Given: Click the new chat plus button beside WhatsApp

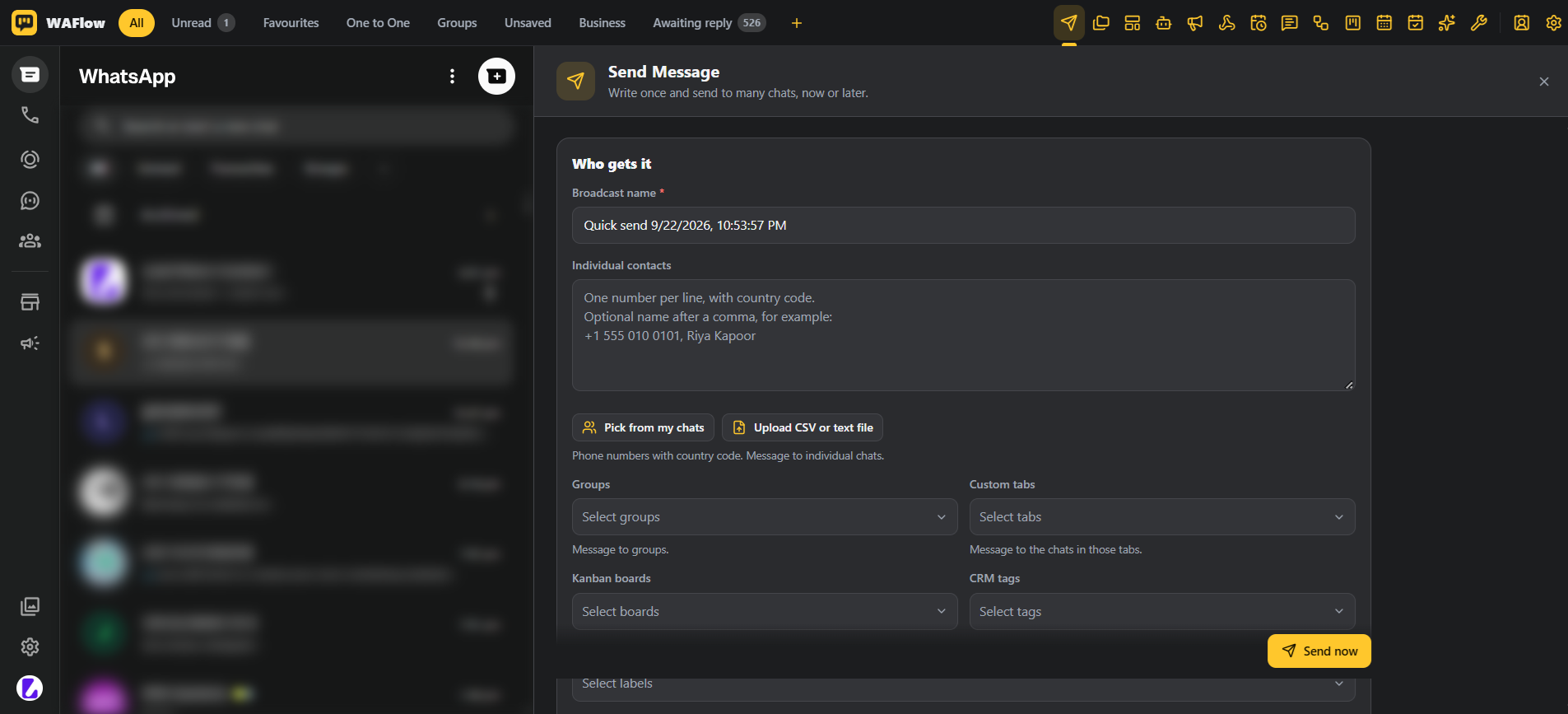Looking at the screenshot, I should pos(496,76).
